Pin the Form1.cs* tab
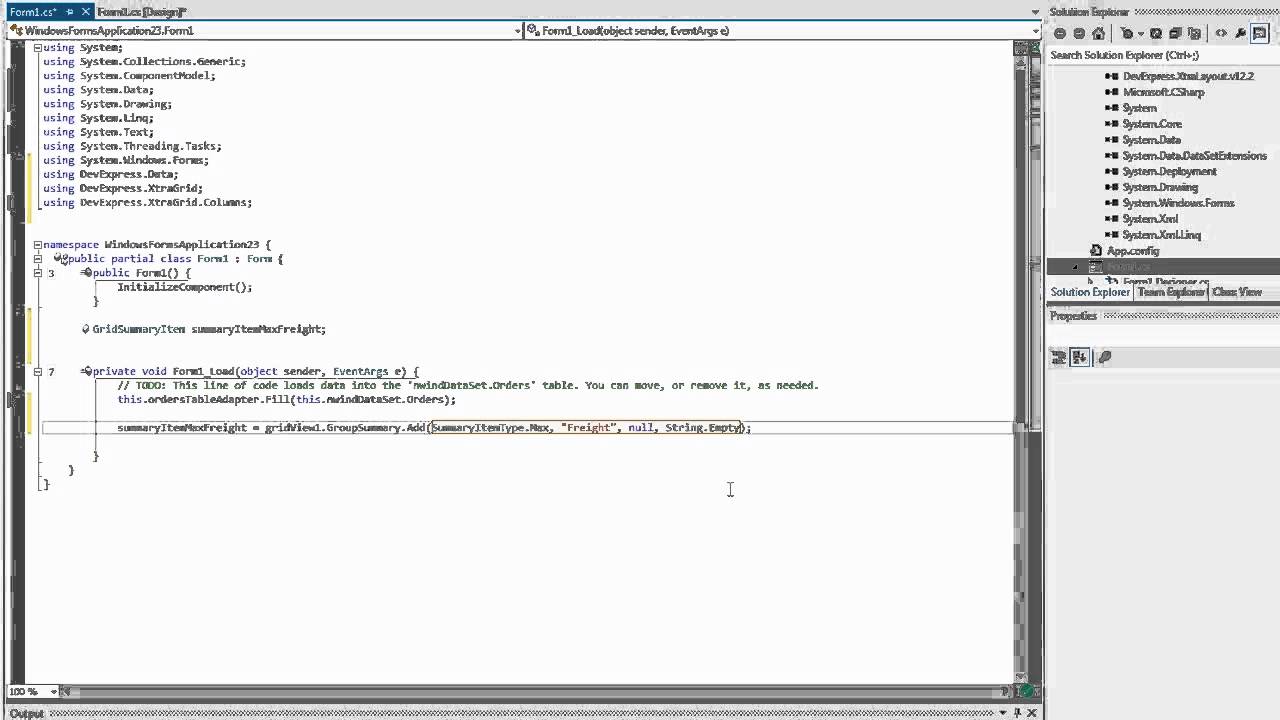Screen dimensions: 1280x720 pyautogui.click(x=69, y=12)
